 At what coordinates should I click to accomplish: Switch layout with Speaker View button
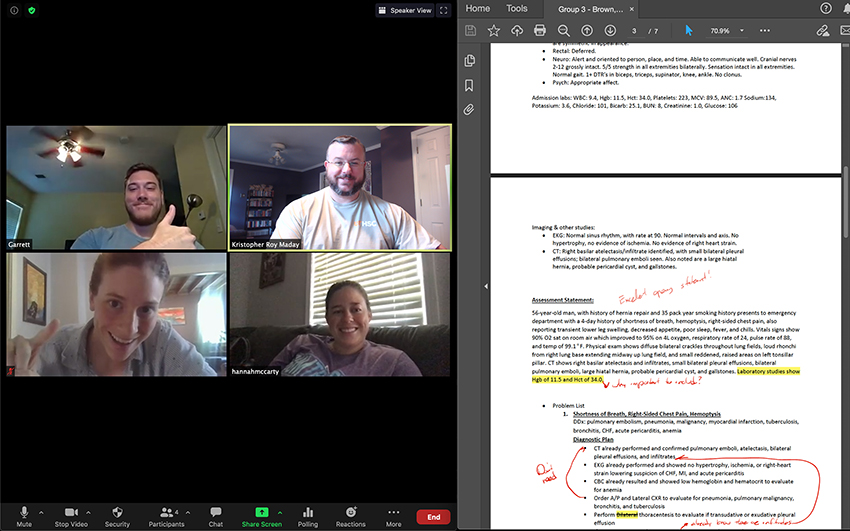click(405, 10)
